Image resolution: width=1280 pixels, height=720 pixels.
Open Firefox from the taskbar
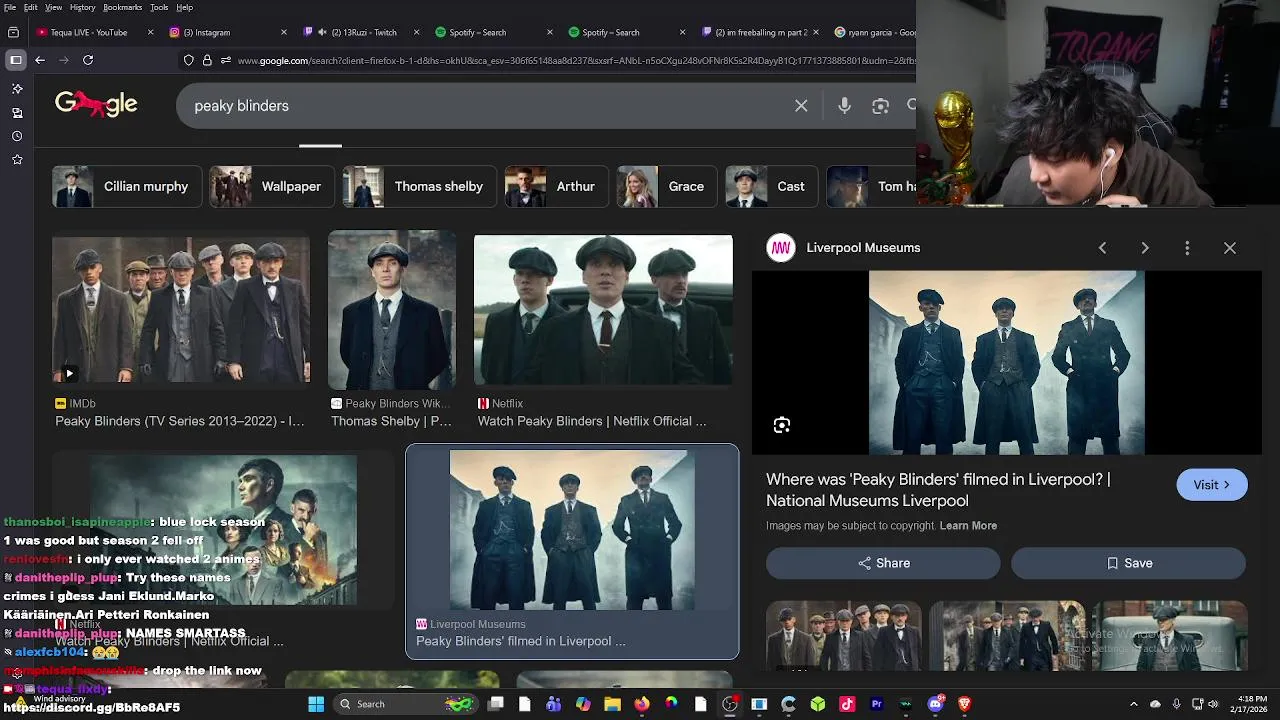click(x=641, y=704)
